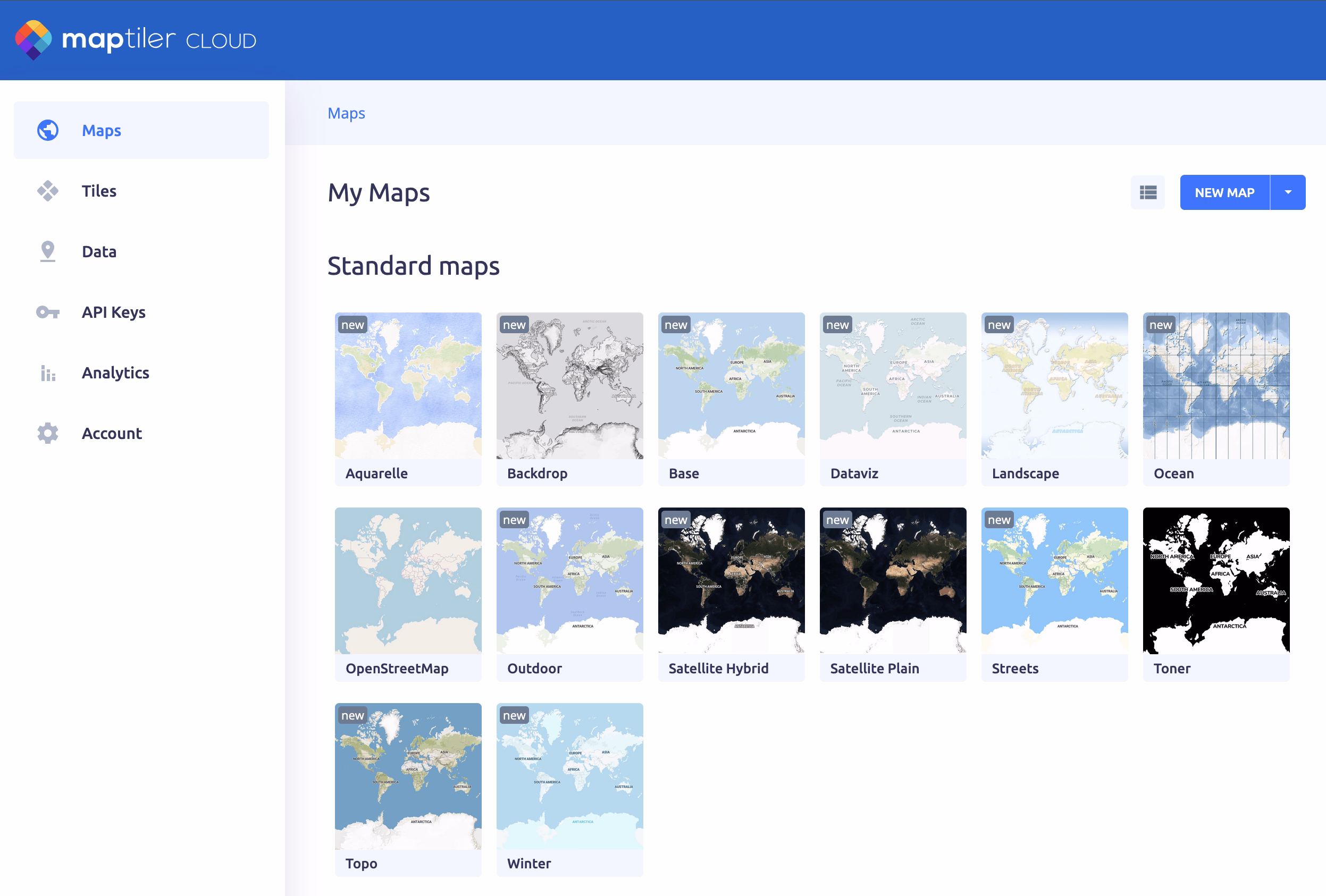
Task: Click the Tiles icon in the sidebar
Action: (47, 191)
